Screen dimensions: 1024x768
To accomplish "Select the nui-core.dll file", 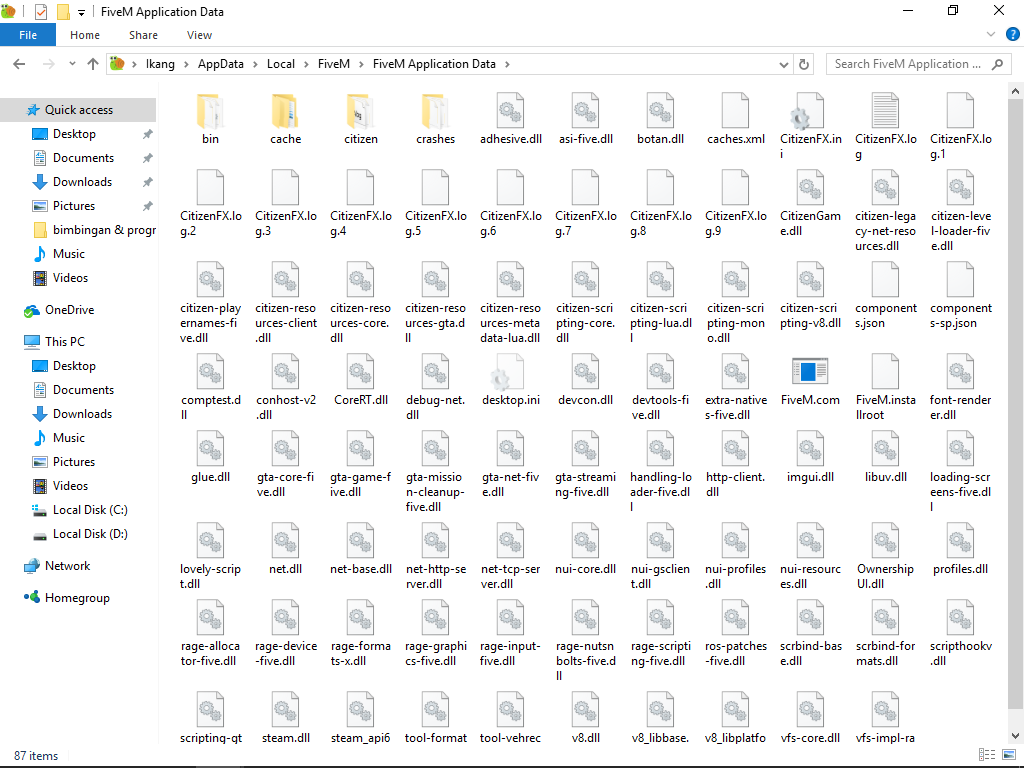I will [586, 549].
